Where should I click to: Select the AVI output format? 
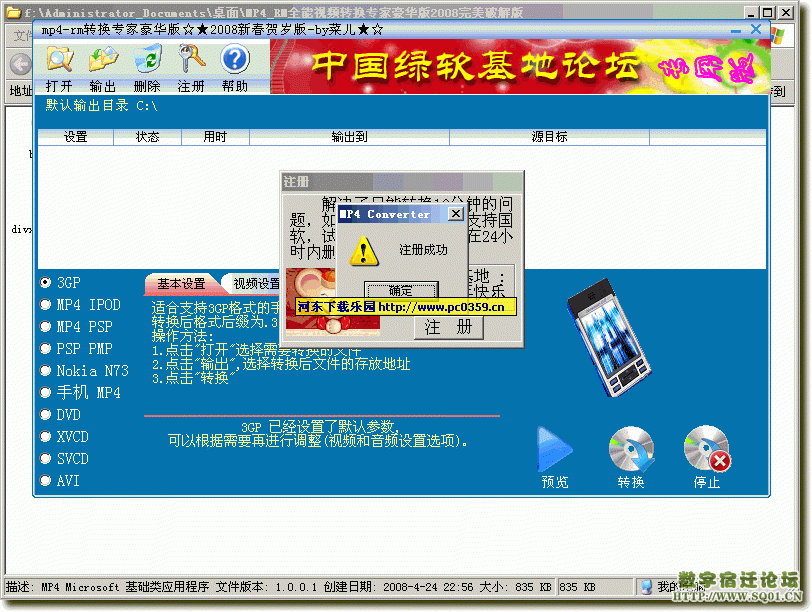[x=61, y=481]
